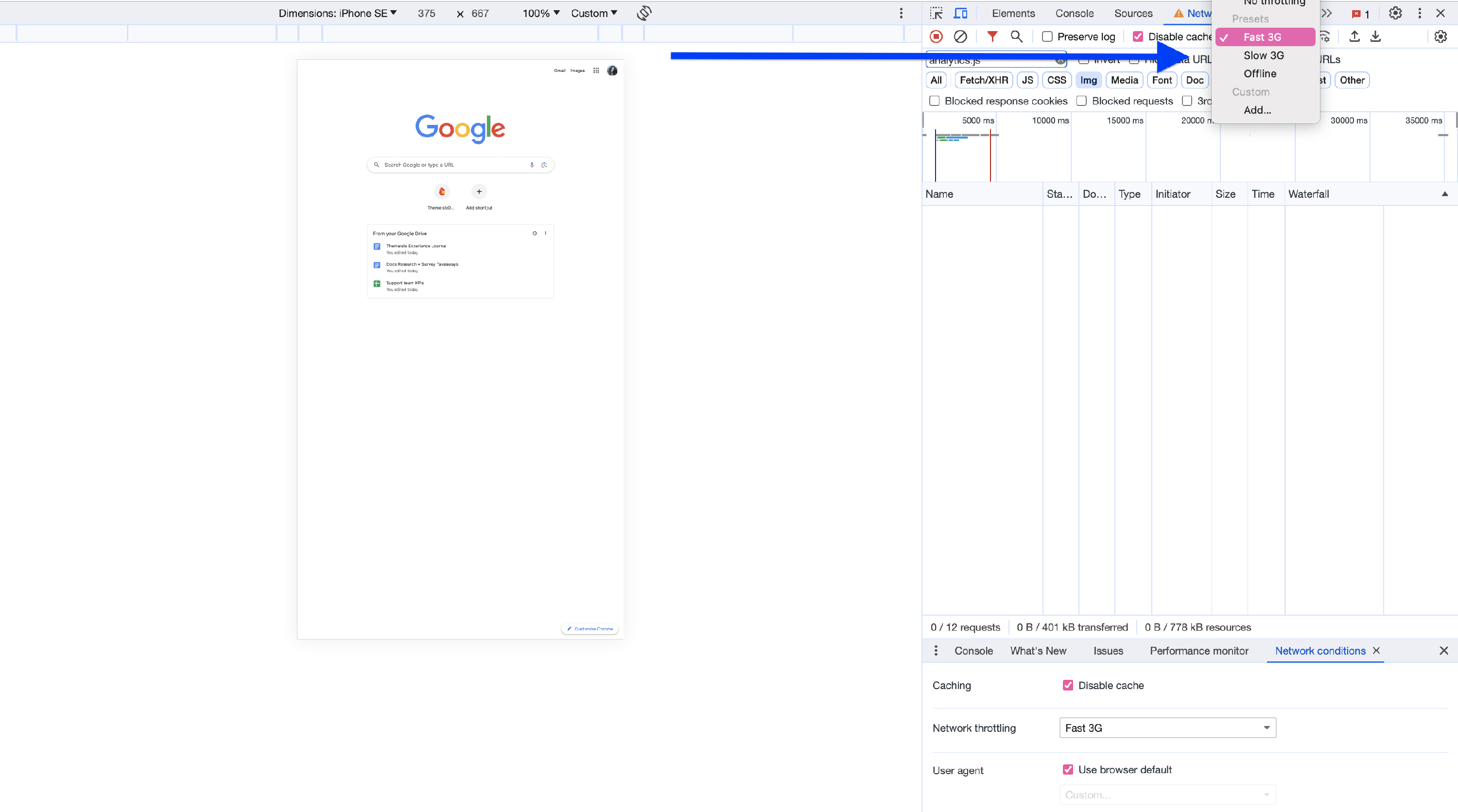The height and width of the screenshot is (812, 1458).
Task: Toggle the device toolbar icon
Action: tap(960, 13)
